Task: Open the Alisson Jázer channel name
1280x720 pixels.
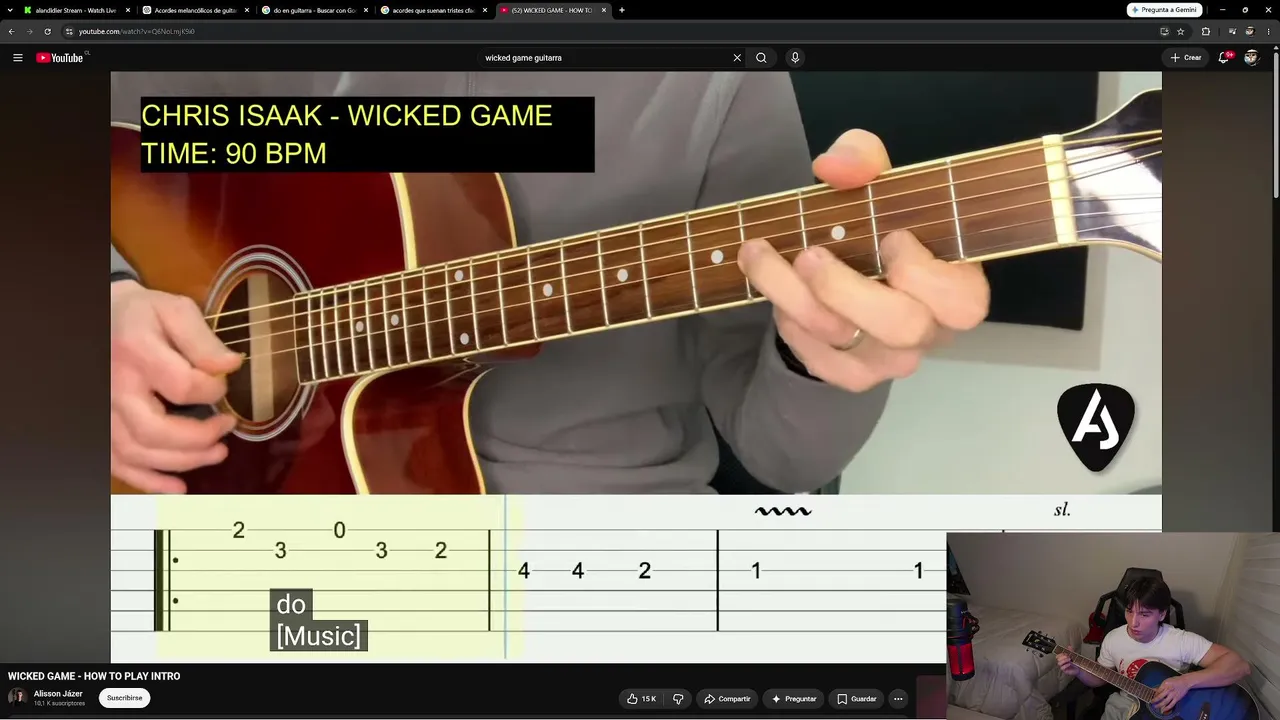Action: (x=58, y=694)
